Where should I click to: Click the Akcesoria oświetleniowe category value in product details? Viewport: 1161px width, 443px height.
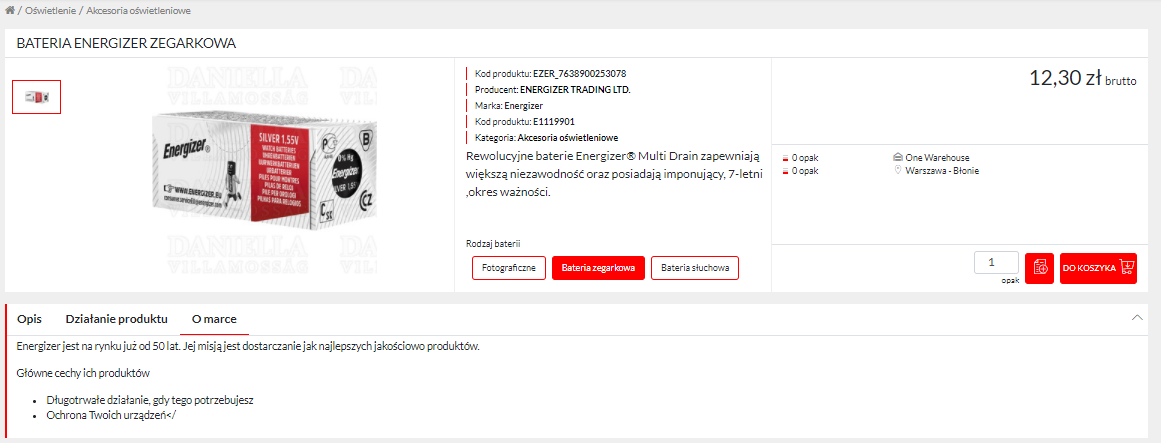pyautogui.click(x=568, y=138)
